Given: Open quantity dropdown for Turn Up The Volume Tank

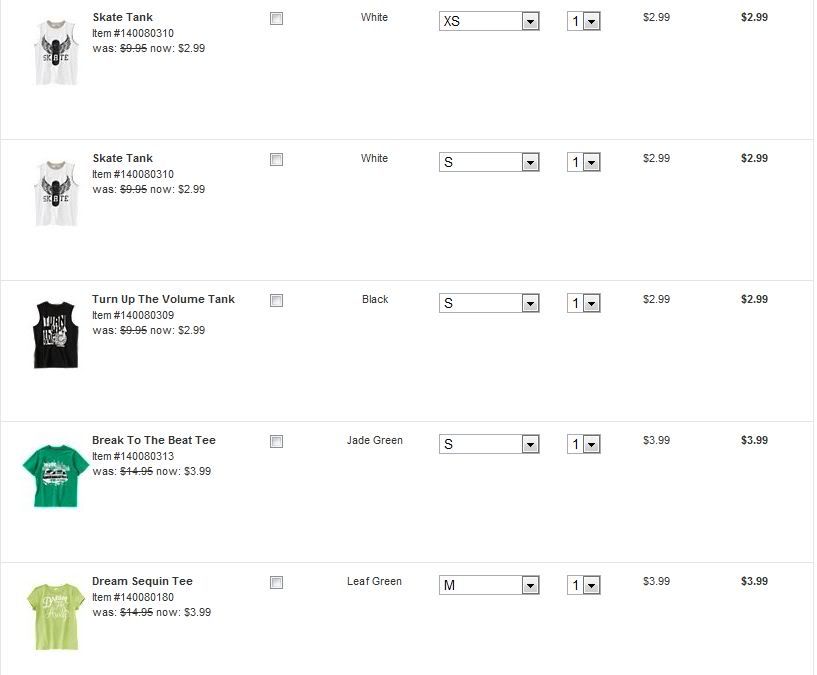Looking at the screenshot, I should pyautogui.click(x=584, y=303).
